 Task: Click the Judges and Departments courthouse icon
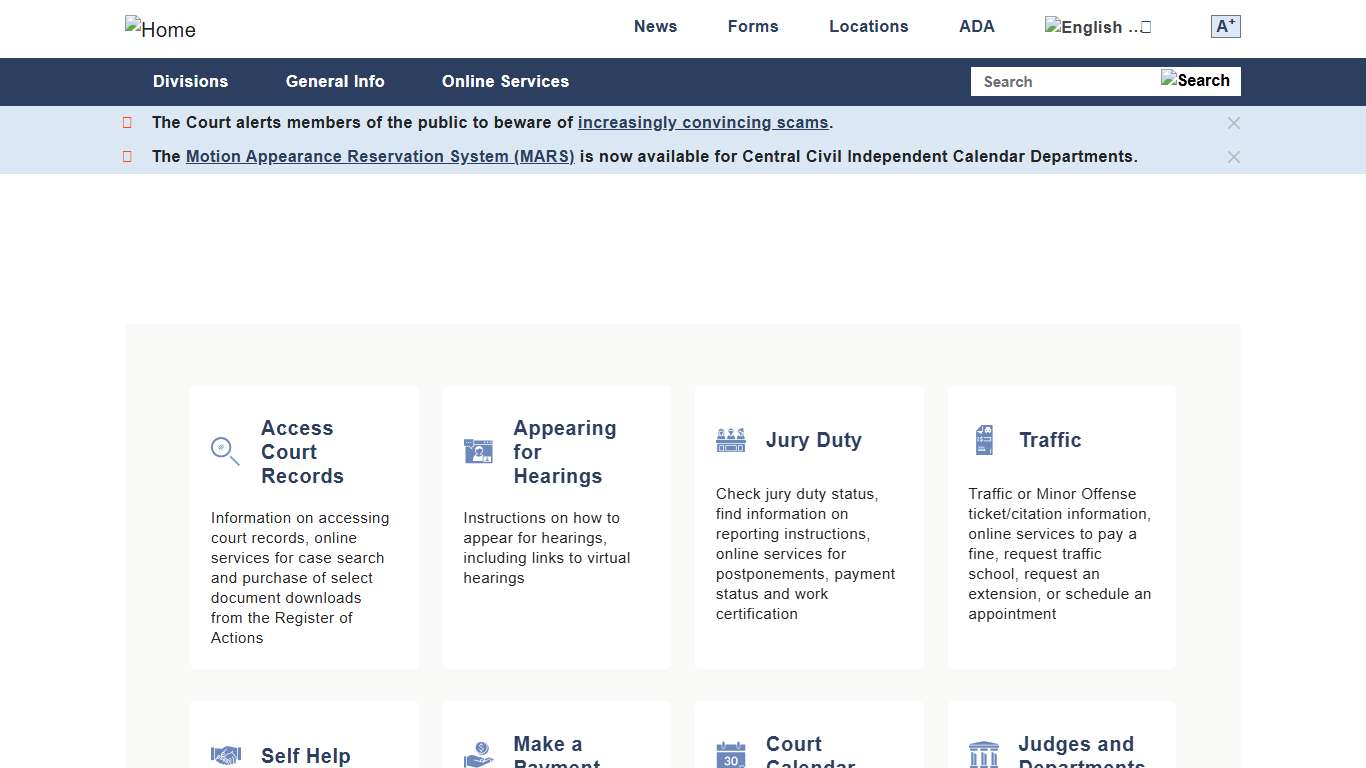[984, 755]
